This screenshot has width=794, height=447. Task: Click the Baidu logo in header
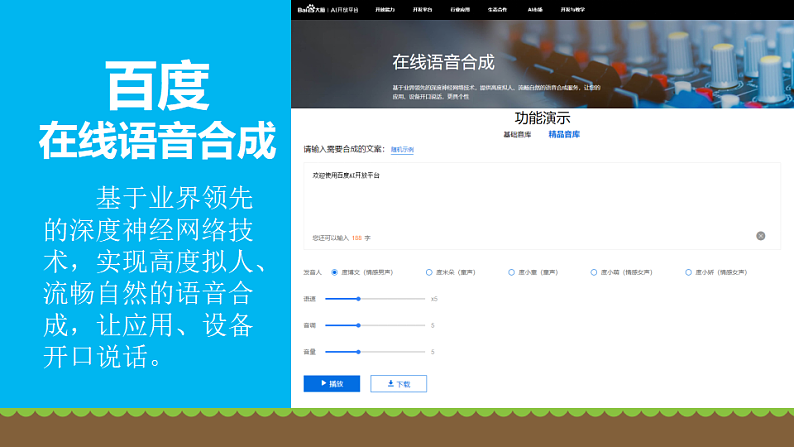tap(310, 9)
